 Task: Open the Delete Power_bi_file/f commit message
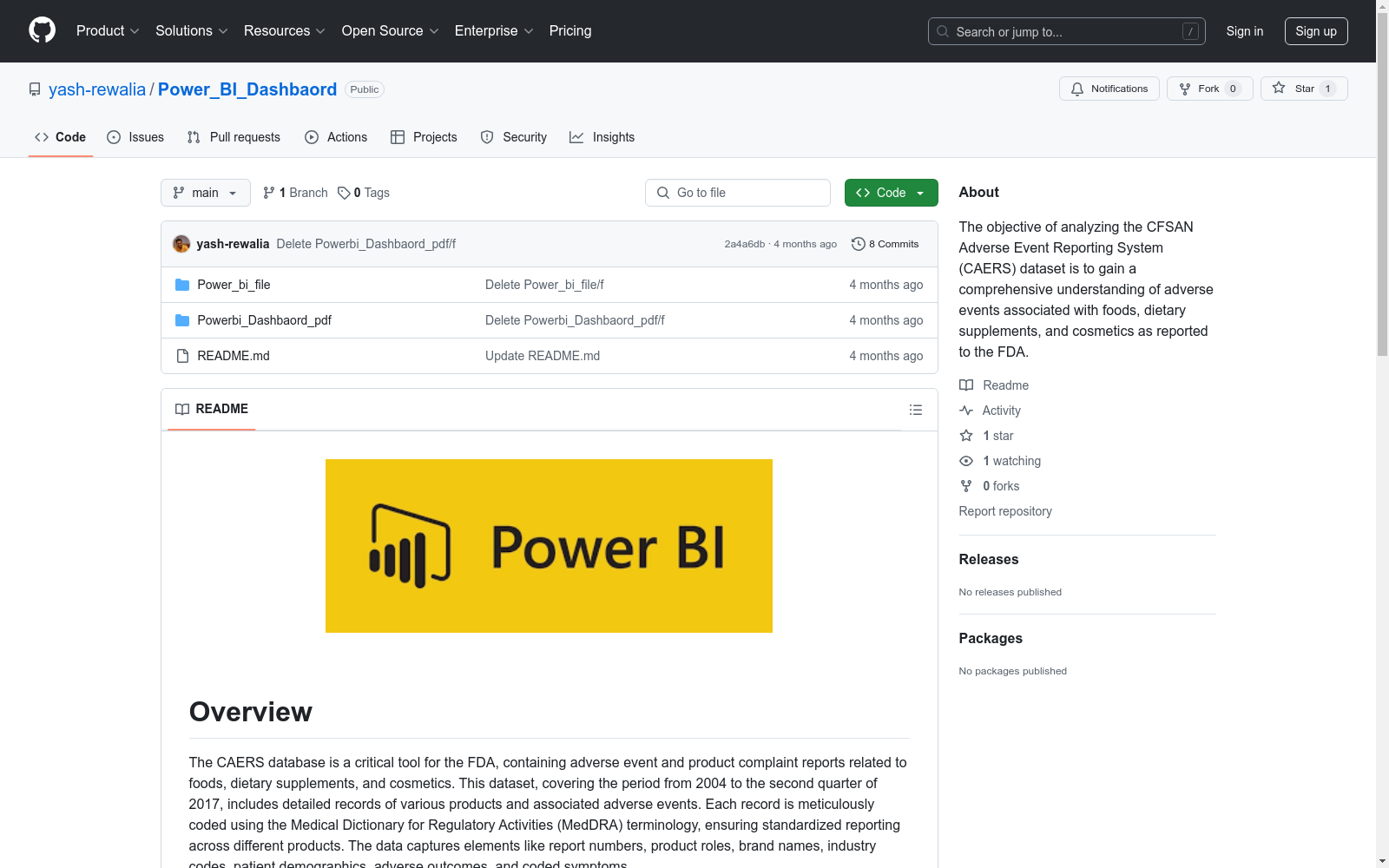point(544,285)
